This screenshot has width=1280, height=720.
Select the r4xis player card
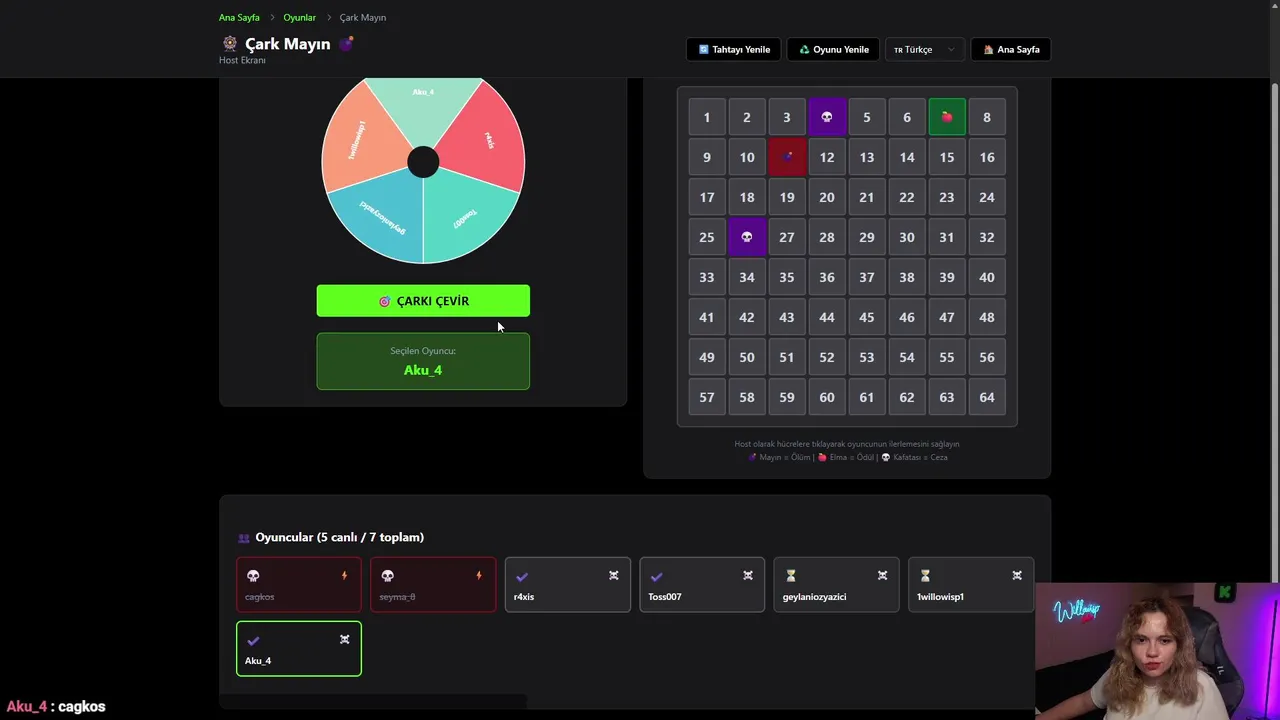[x=568, y=584]
